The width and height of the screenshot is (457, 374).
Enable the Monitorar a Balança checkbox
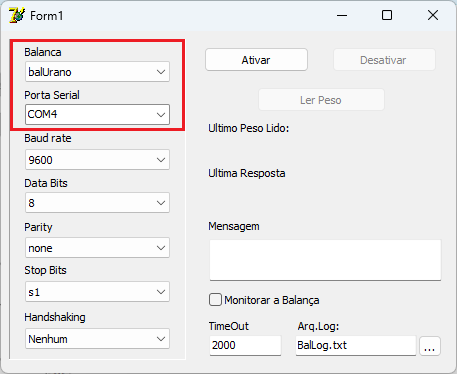pos(215,300)
